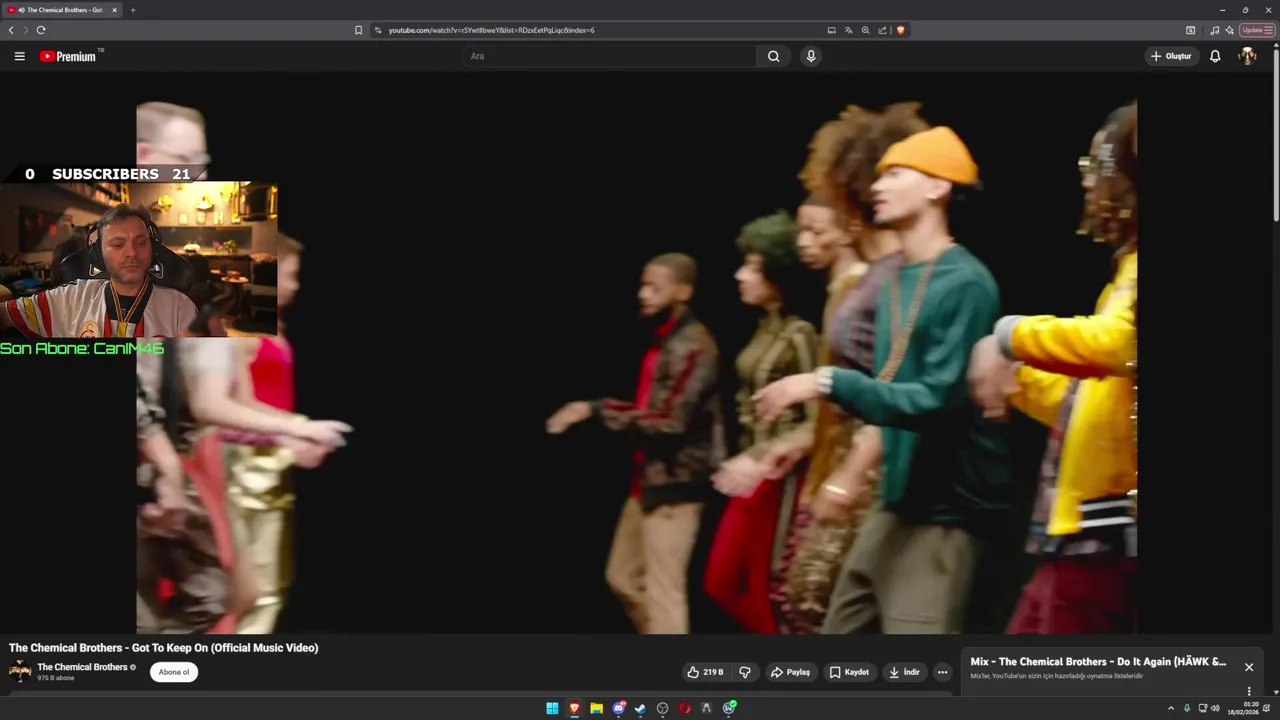The image size is (1280, 720).
Task: Open Opera from the taskbar
Action: coord(685,708)
